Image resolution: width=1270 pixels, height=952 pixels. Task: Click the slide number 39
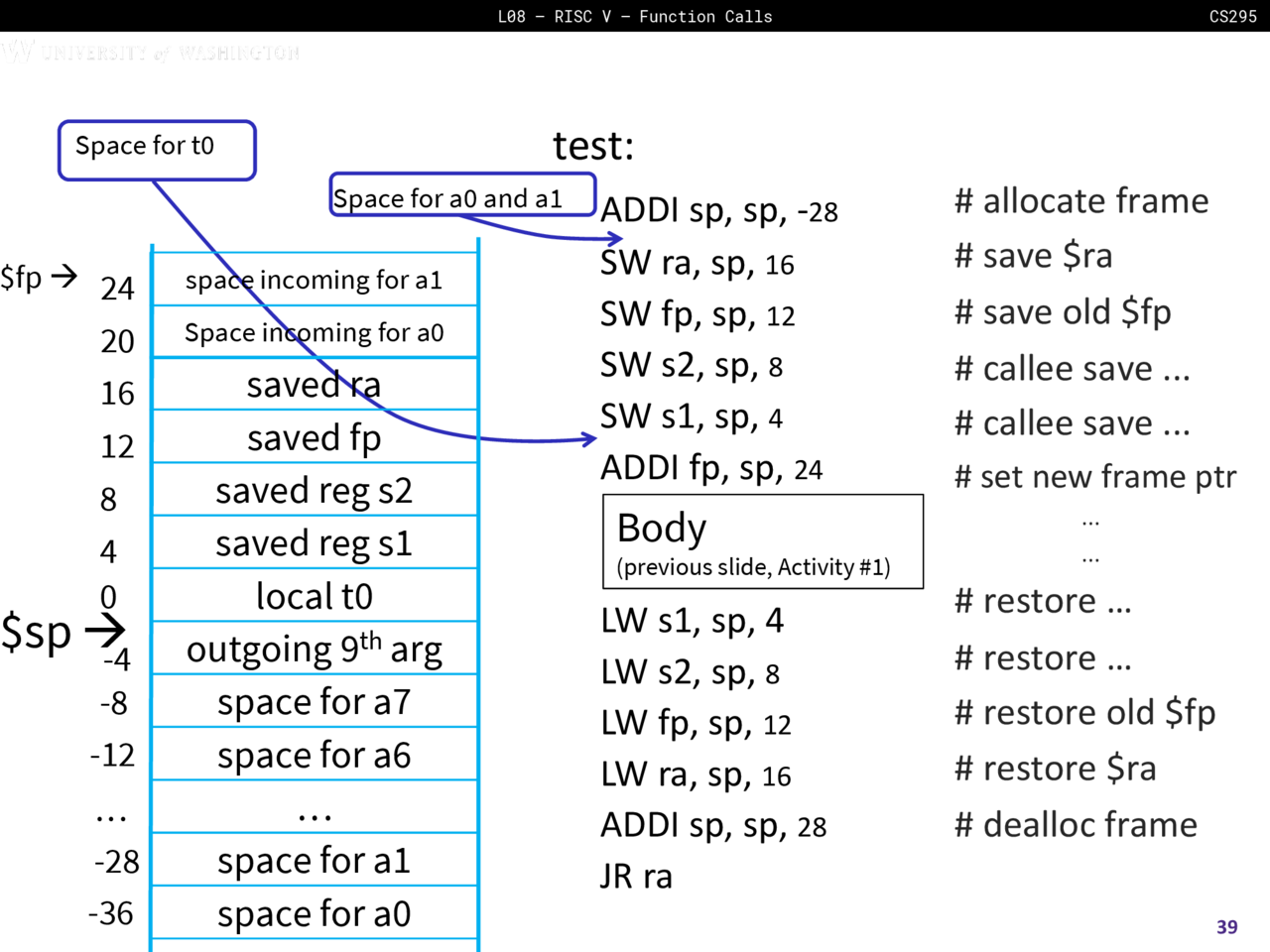1226,926
